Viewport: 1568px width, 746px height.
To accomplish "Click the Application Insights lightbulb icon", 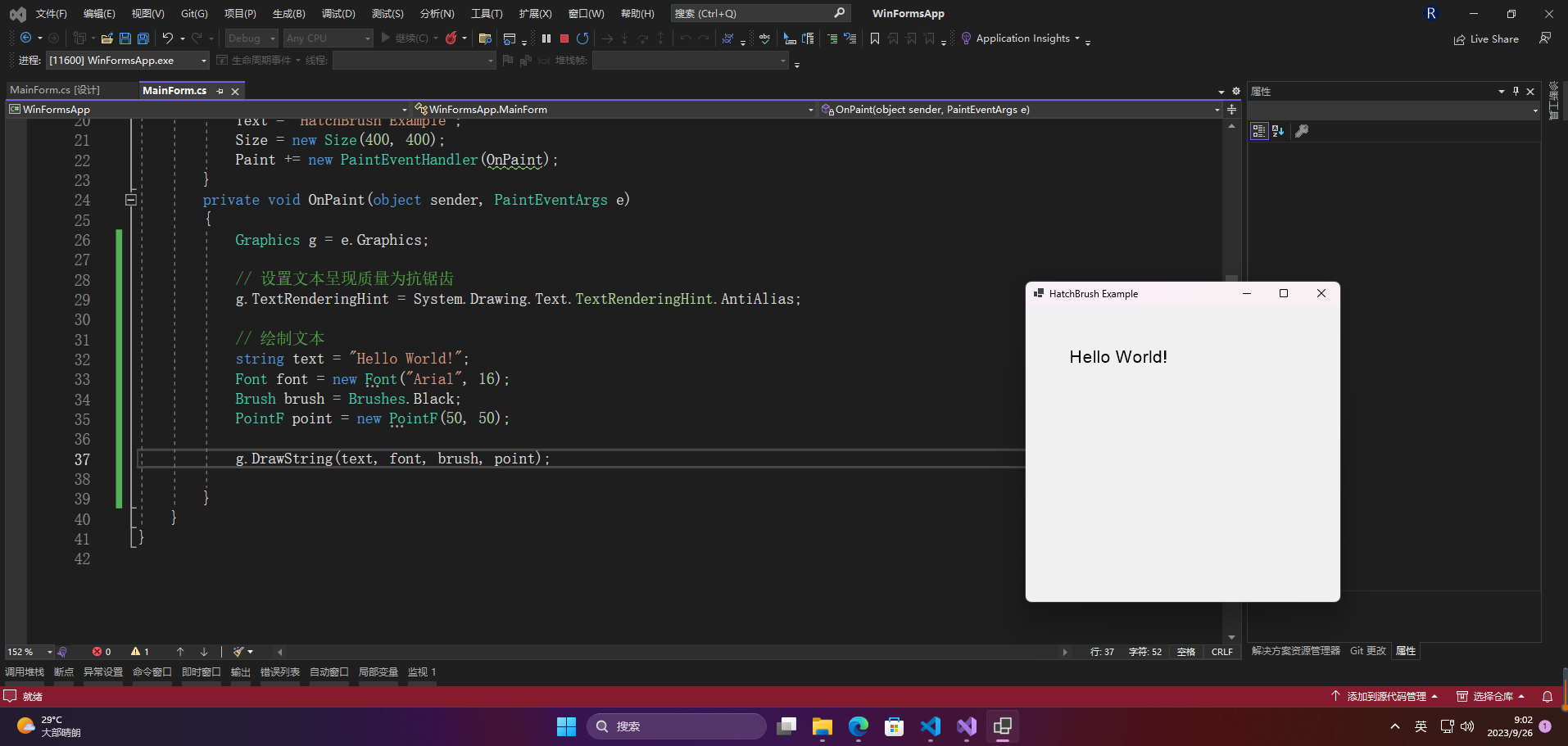I will [x=966, y=38].
